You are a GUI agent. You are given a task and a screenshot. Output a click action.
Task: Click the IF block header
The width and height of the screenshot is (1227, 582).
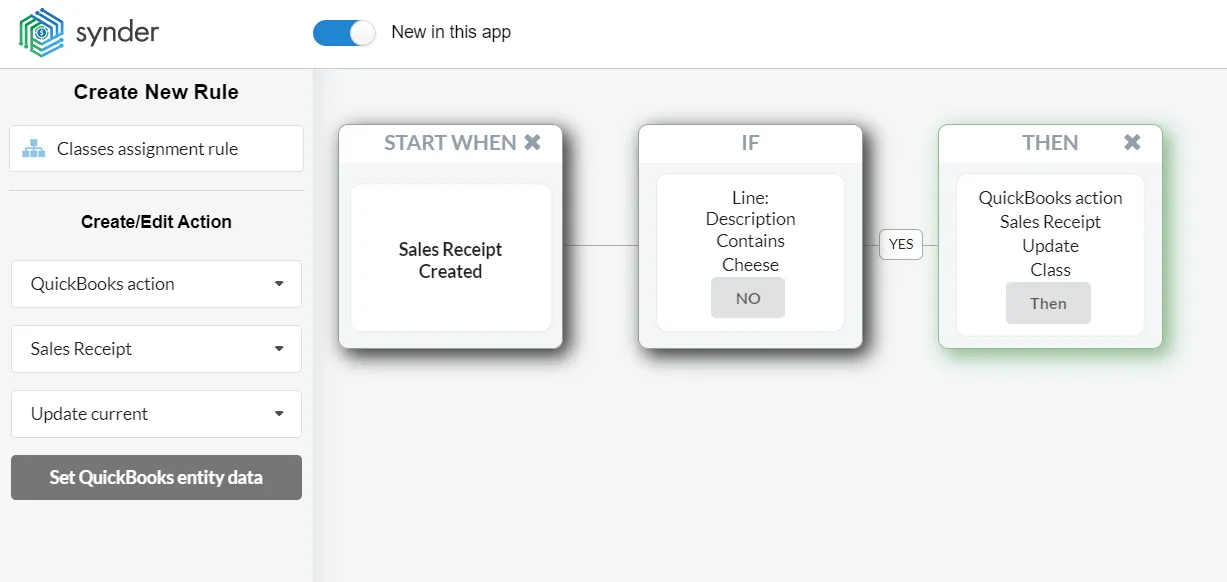point(750,143)
